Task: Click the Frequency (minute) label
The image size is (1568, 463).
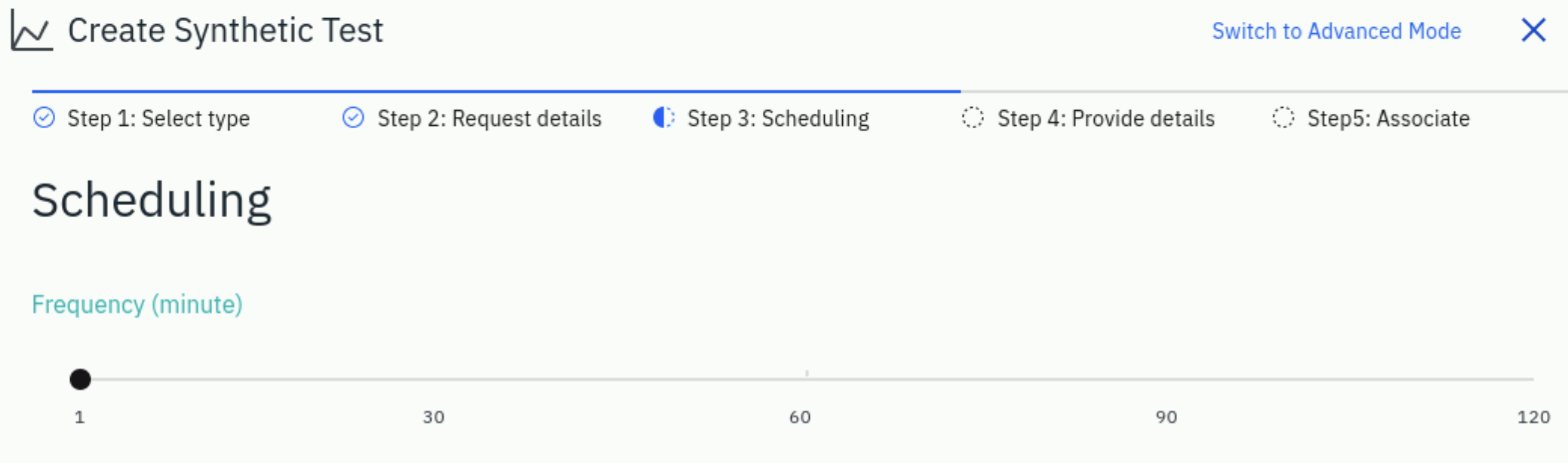Action: [137, 305]
